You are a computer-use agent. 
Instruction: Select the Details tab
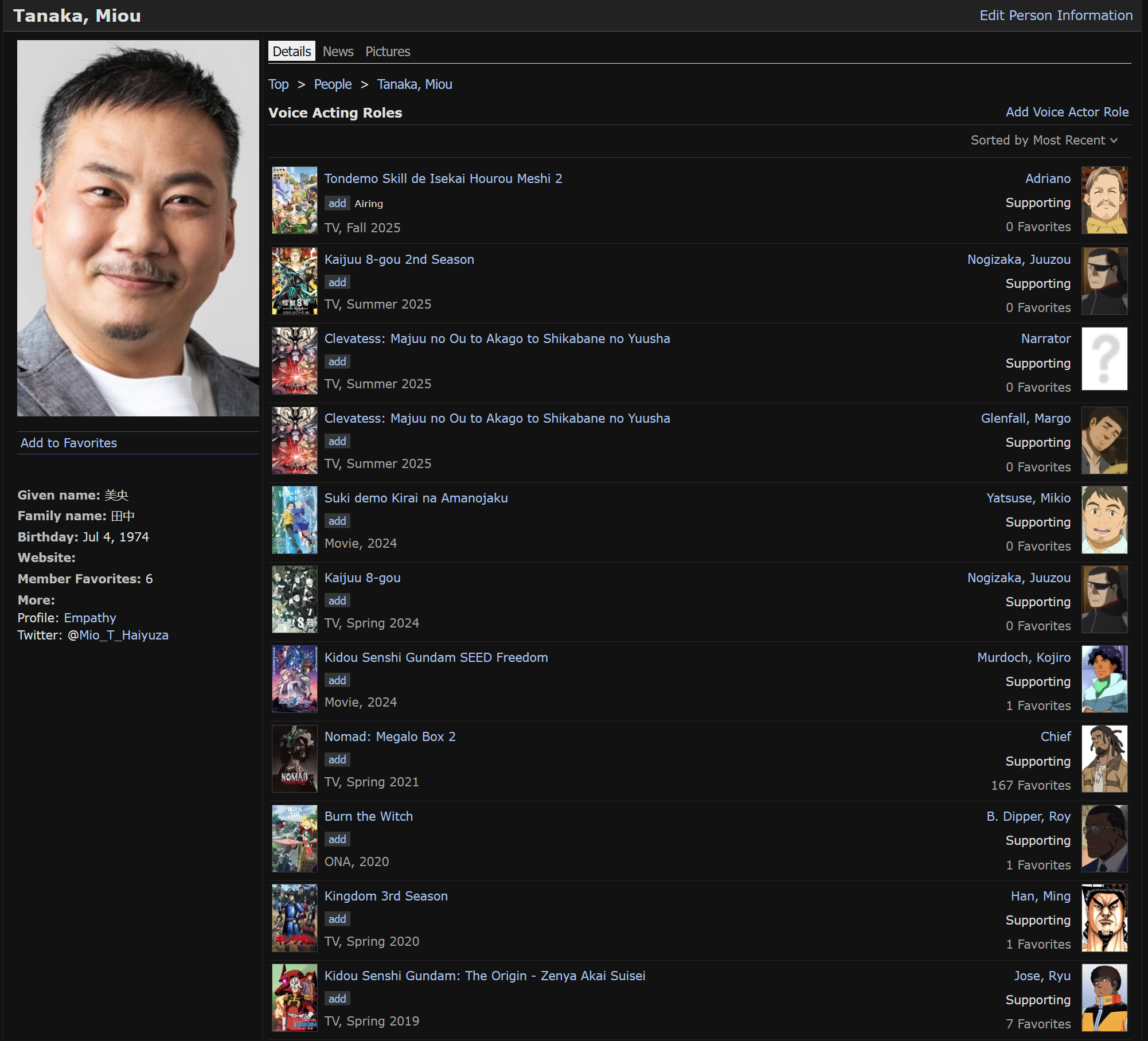(291, 52)
